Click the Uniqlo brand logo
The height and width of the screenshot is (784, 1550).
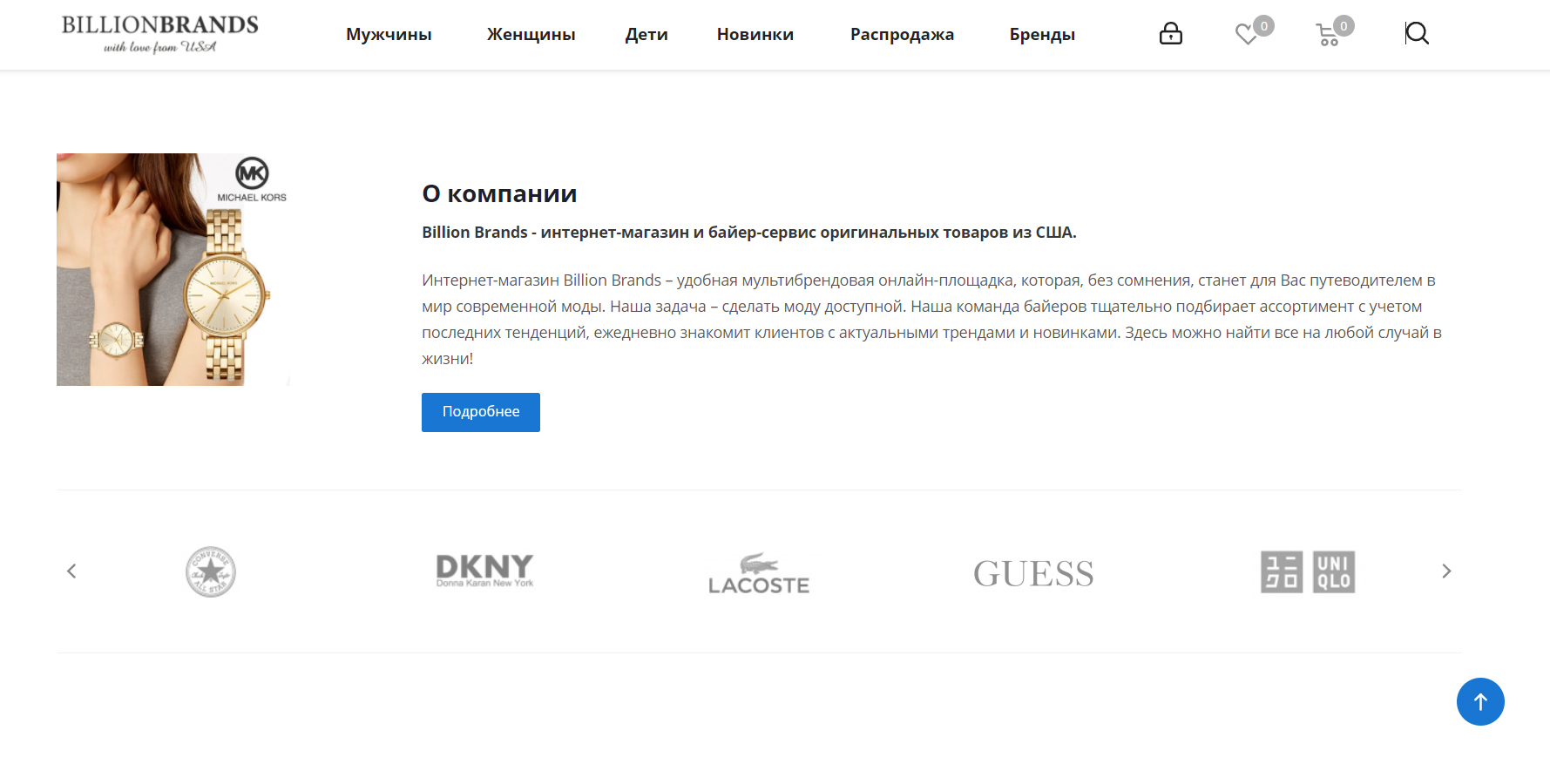point(1308,571)
